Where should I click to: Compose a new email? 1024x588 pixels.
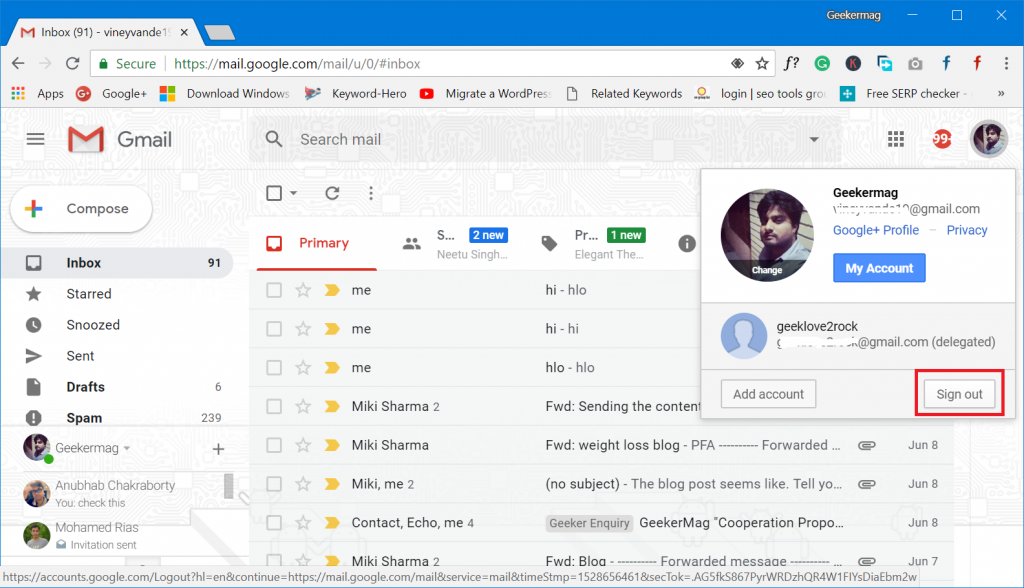pos(82,209)
